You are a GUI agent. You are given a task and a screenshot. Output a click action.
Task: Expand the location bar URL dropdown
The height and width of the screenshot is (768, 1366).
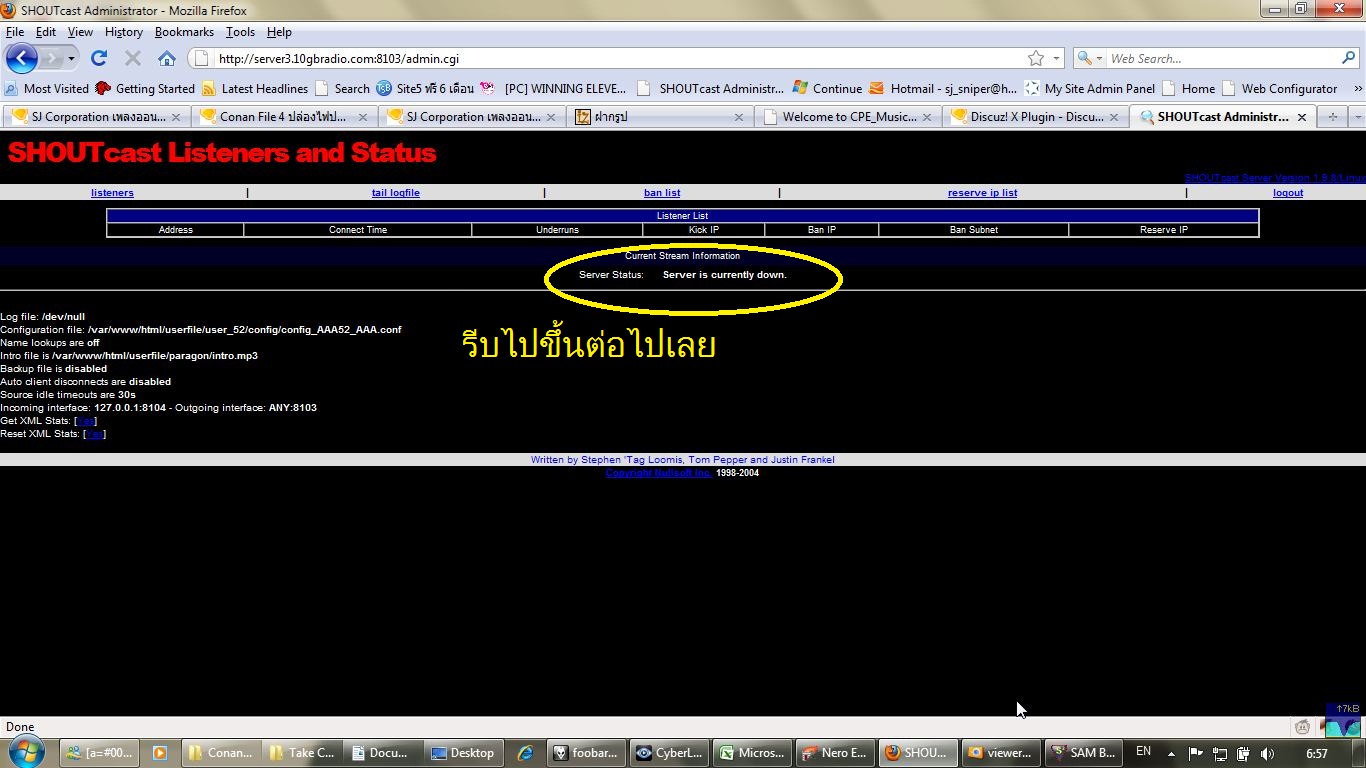(1056, 58)
